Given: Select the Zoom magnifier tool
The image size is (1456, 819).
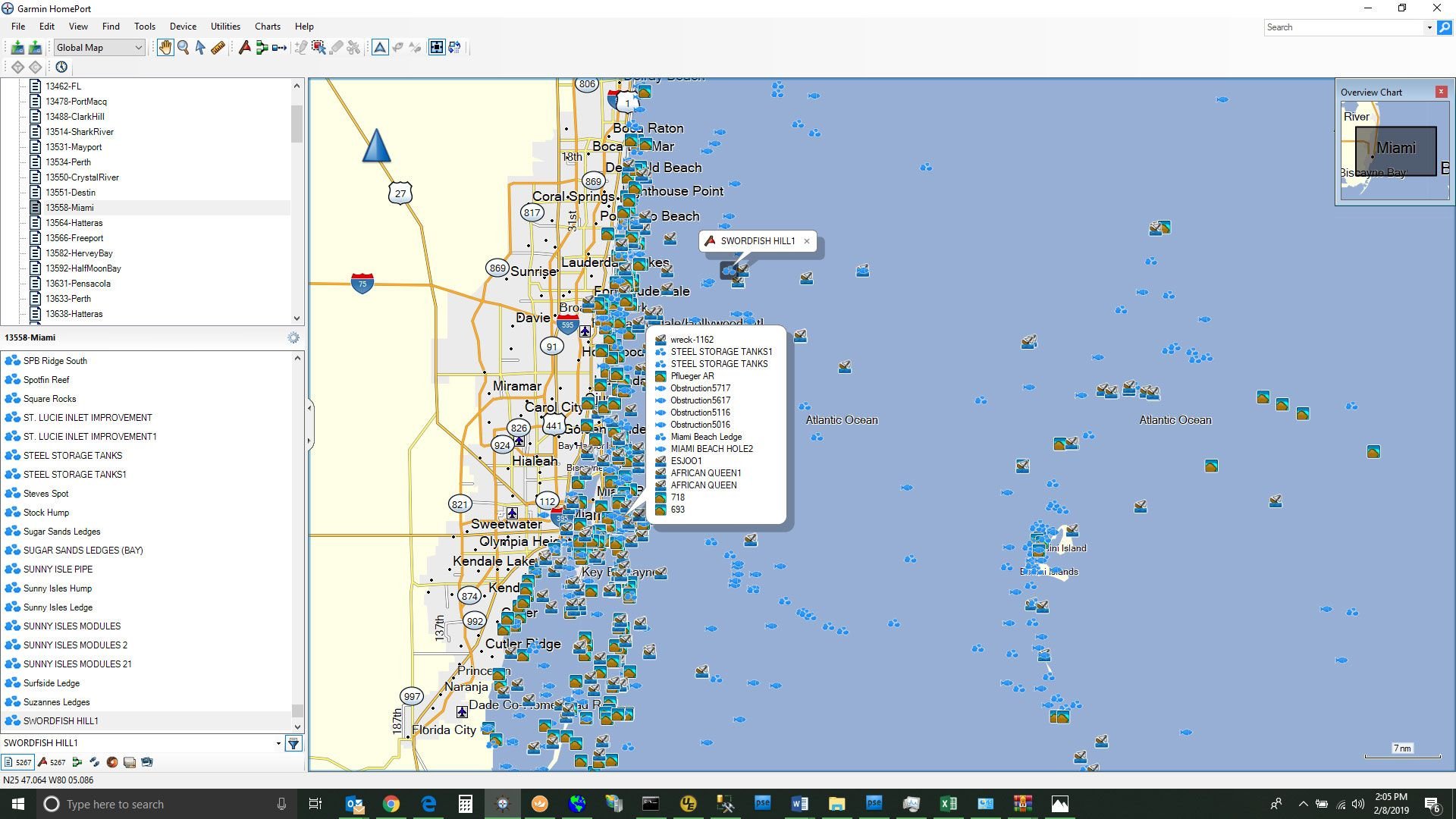Looking at the screenshot, I should [x=183, y=48].
